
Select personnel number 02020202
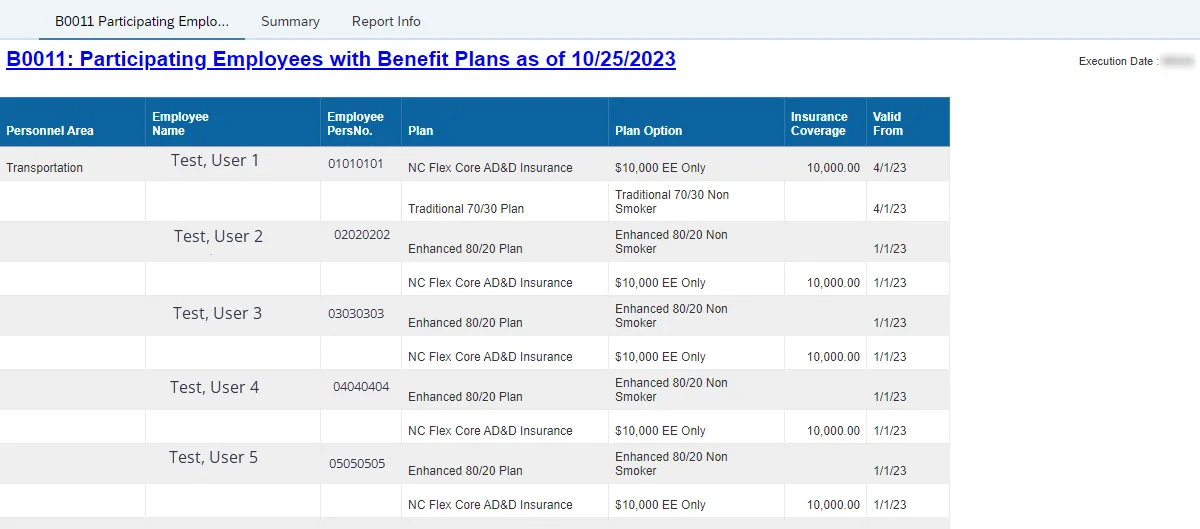(x=362, y=235)
